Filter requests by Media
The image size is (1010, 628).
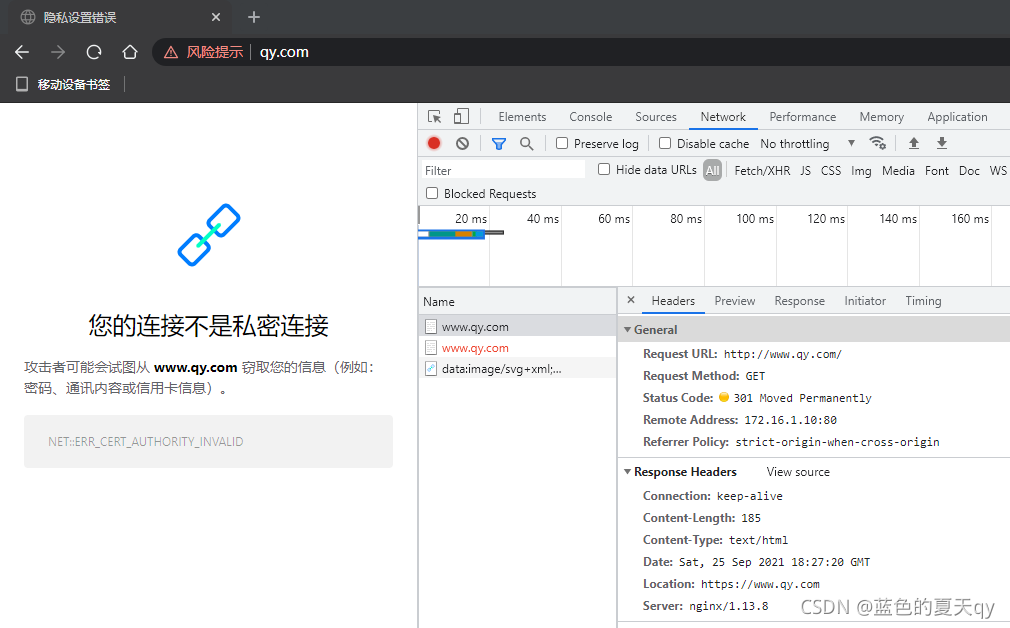(x=898, y=171)
